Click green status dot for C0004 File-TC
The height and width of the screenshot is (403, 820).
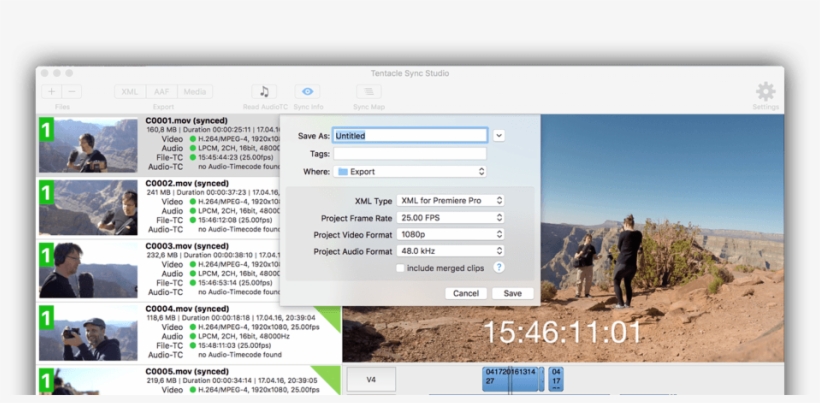(x=192, y=346)
